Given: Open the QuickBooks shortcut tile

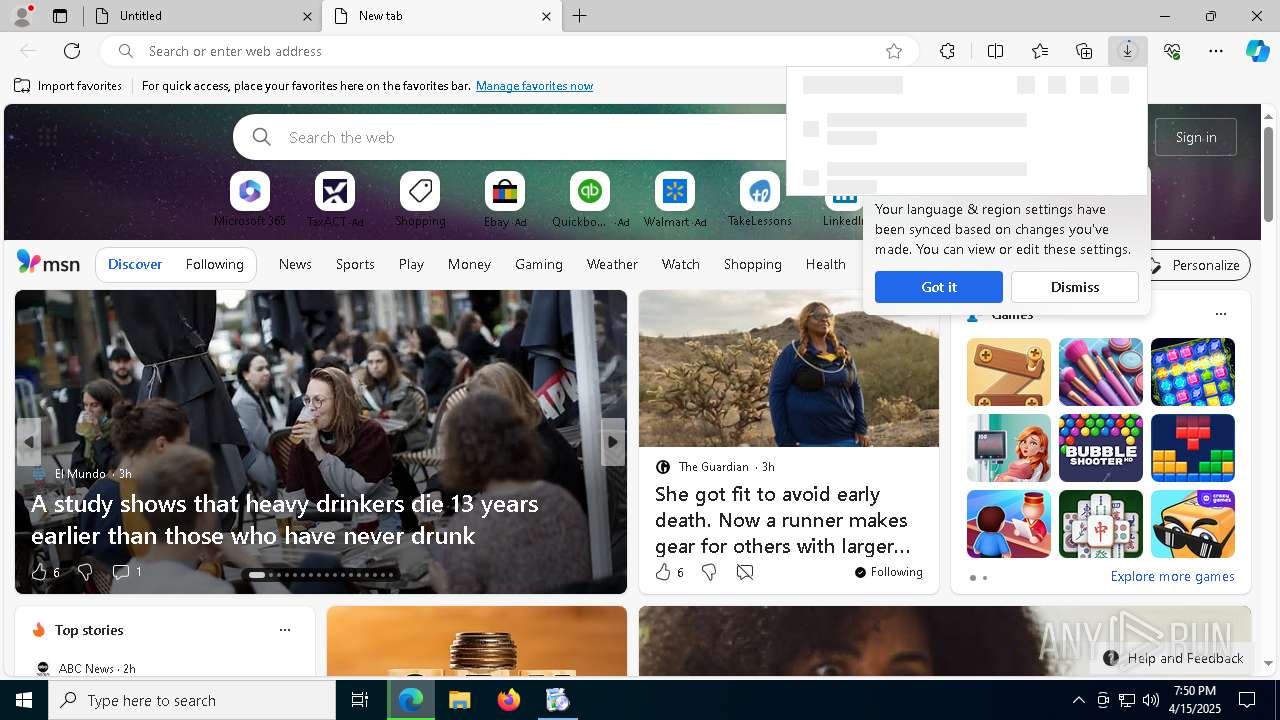Looking at the screenshot, I should (x=590, y=199).
